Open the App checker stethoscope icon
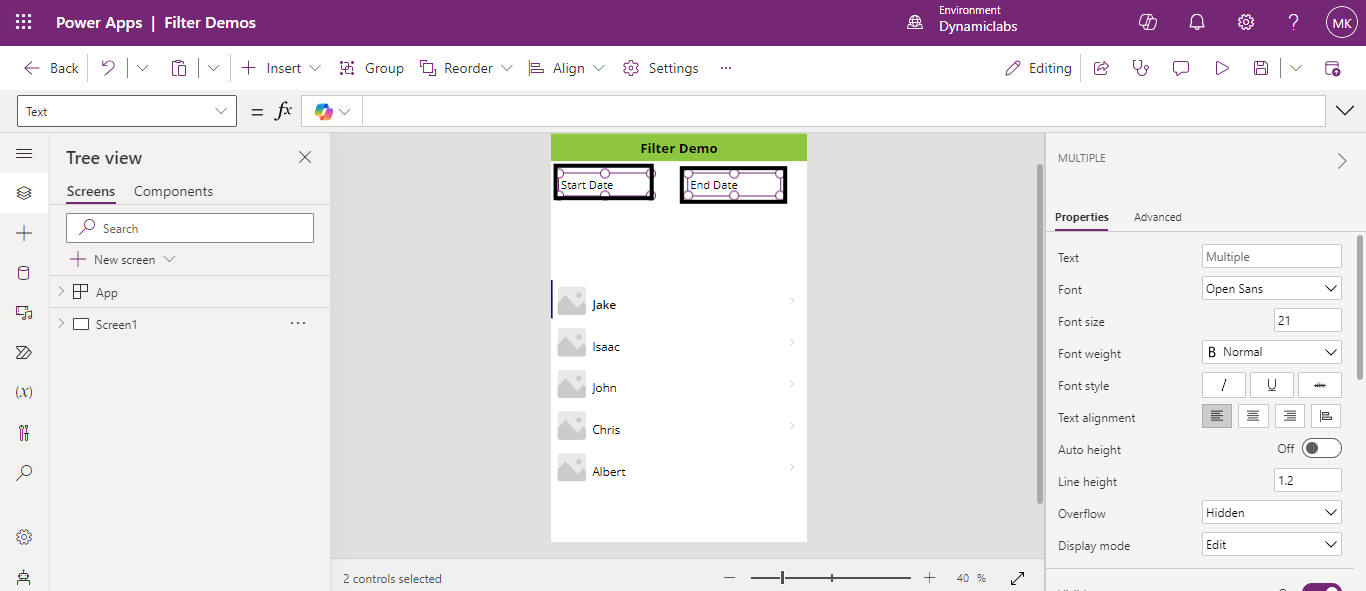Screen dimensions: 1366x591 click(1140, 68)
